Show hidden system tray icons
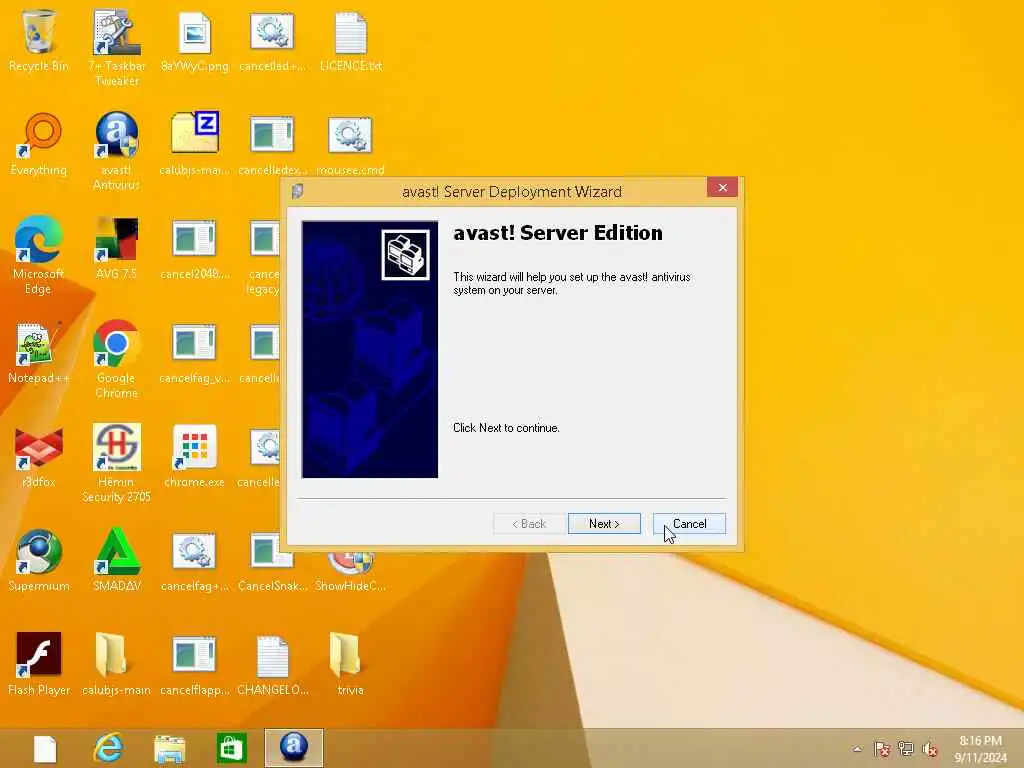1024x768 pixels. pyautogui.click(x=857, y=749)
